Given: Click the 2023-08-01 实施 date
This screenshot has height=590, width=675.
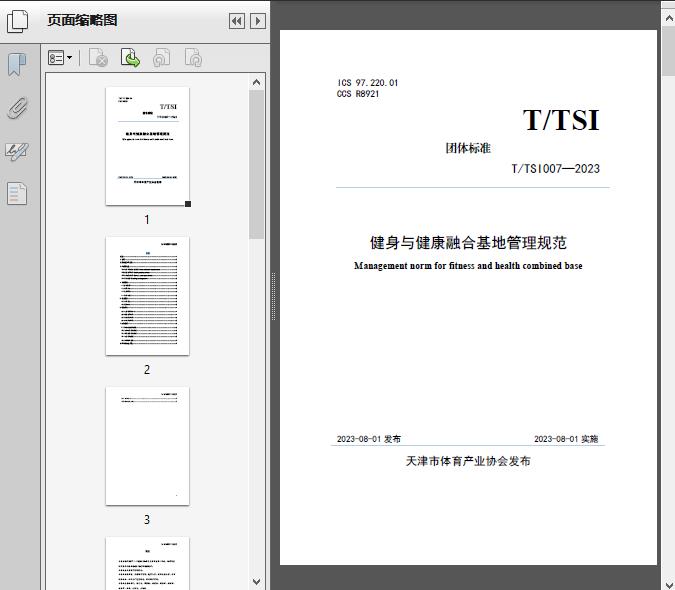Looking at the screenshot, I should tap(566, 439).
